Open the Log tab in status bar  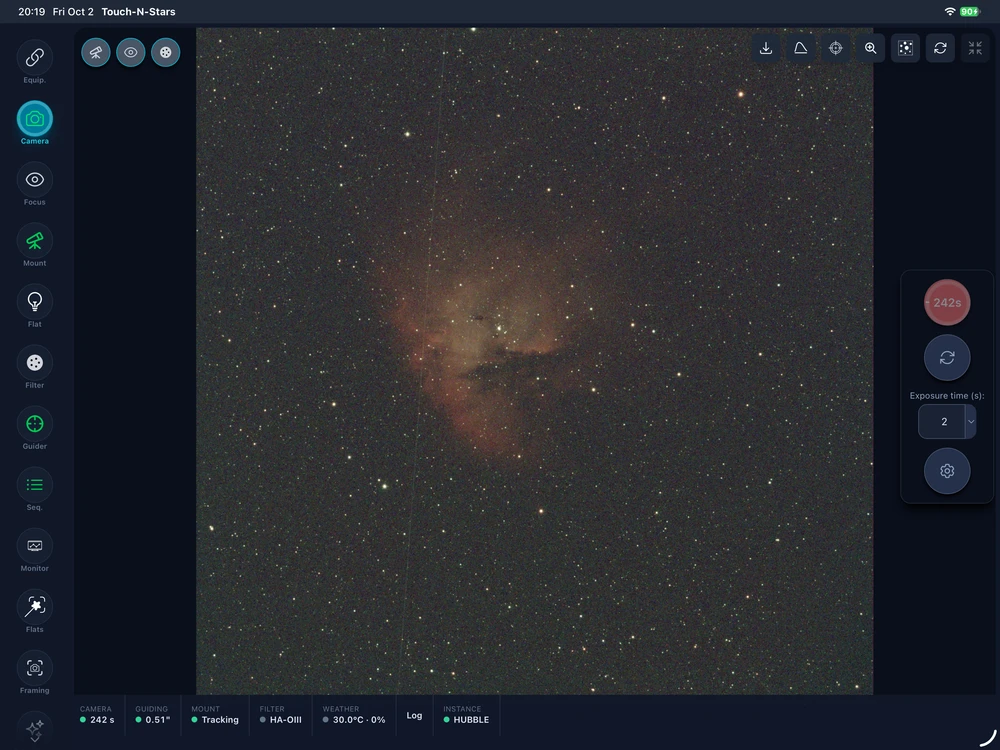pyautogui.click(x=415, y=716)
